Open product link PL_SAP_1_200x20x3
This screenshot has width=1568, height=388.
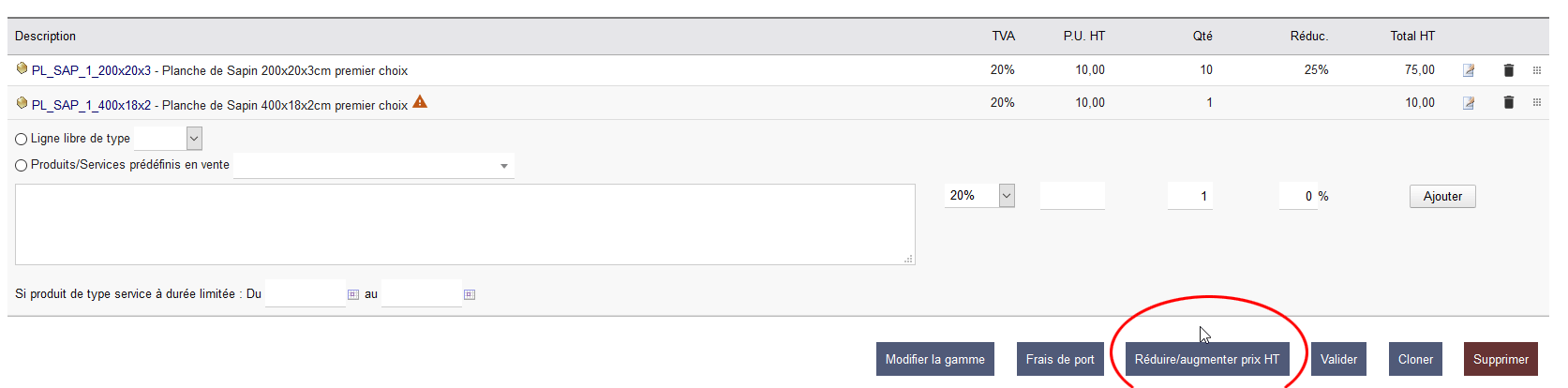click(91, 70)
